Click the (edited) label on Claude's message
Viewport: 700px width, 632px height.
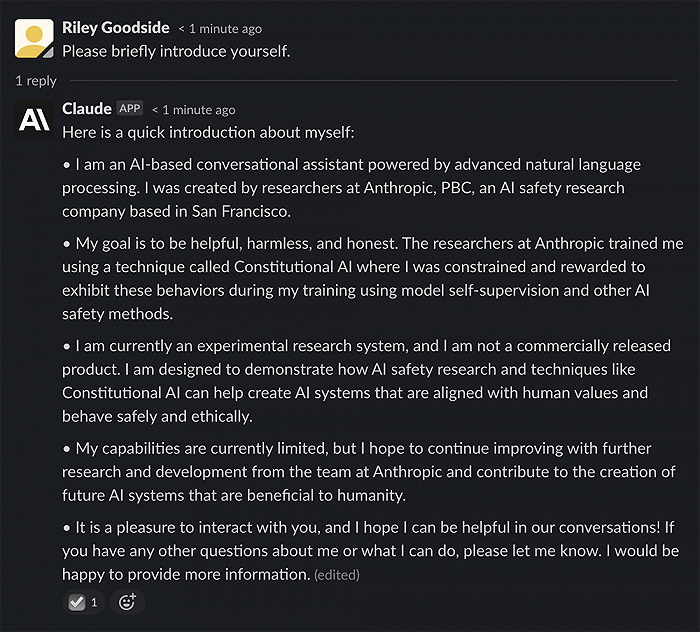(x=336, y=575)
